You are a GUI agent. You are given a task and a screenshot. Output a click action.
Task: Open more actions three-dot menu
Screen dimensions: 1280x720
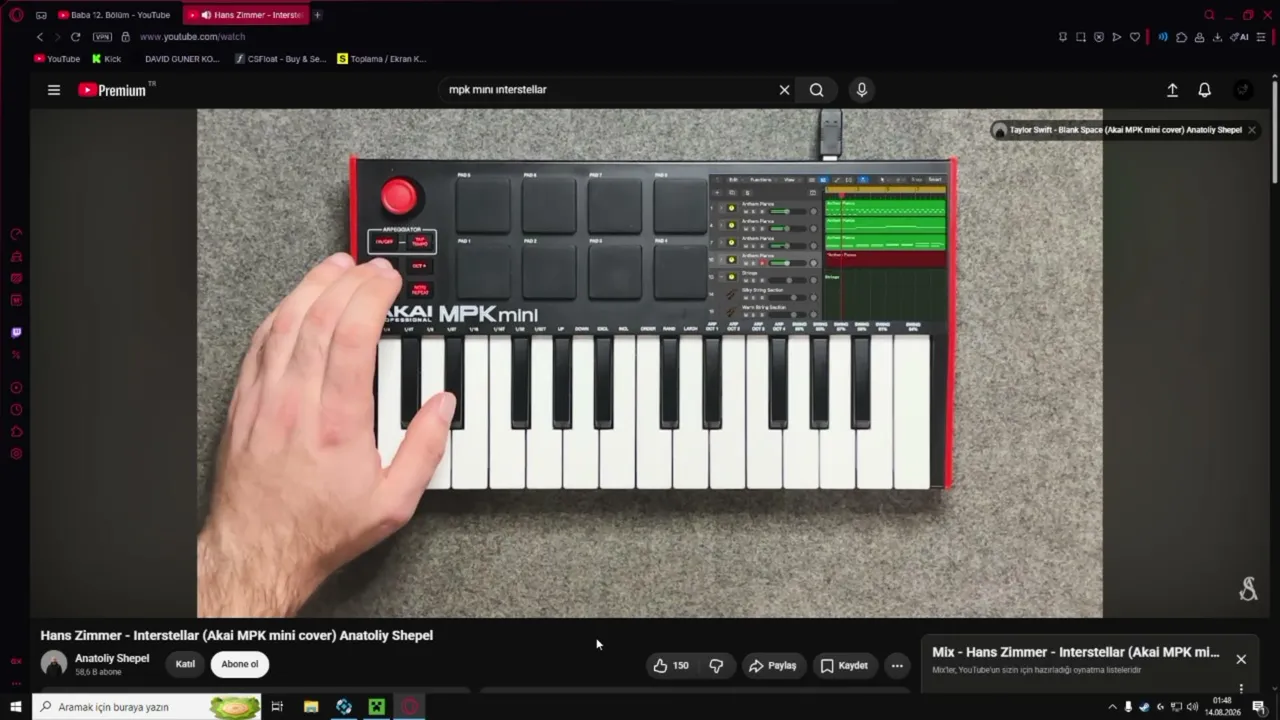pyautogui.click(x=897, y=665)
